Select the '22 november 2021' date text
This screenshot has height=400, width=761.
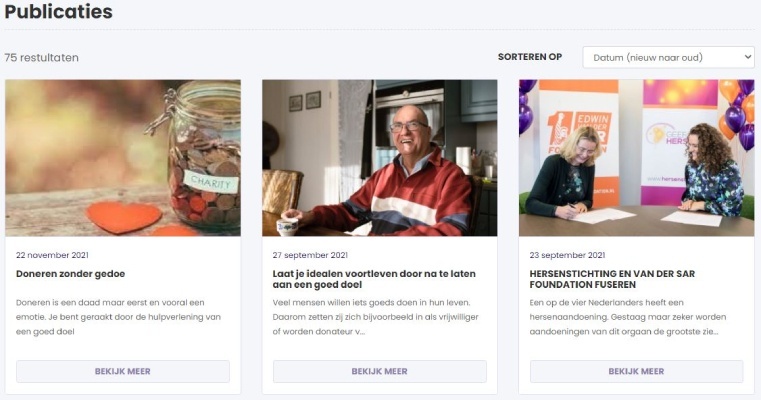(52, 255)
